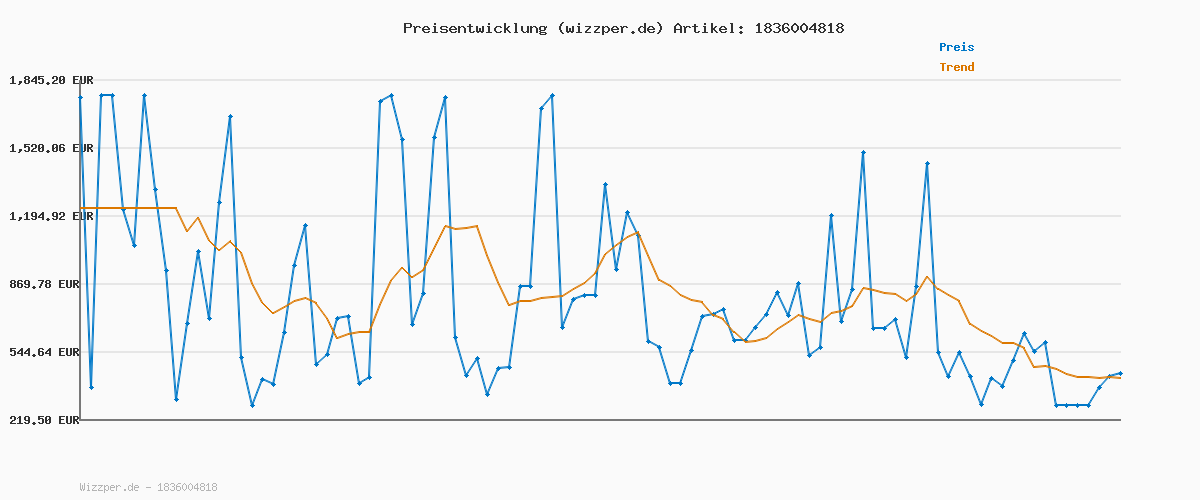Select the 1,194.92 EUR axis label

click(x=50, y=216)
